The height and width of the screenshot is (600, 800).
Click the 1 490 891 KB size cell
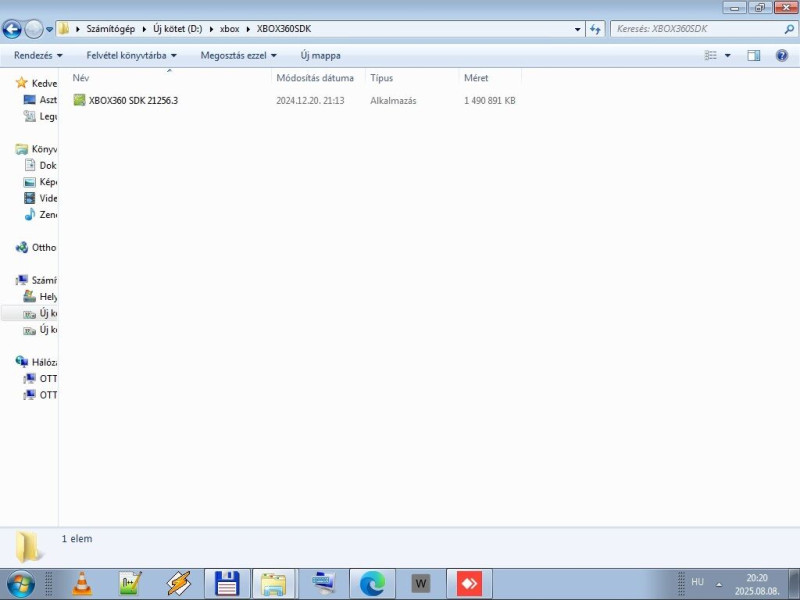(x=490, y=101)
